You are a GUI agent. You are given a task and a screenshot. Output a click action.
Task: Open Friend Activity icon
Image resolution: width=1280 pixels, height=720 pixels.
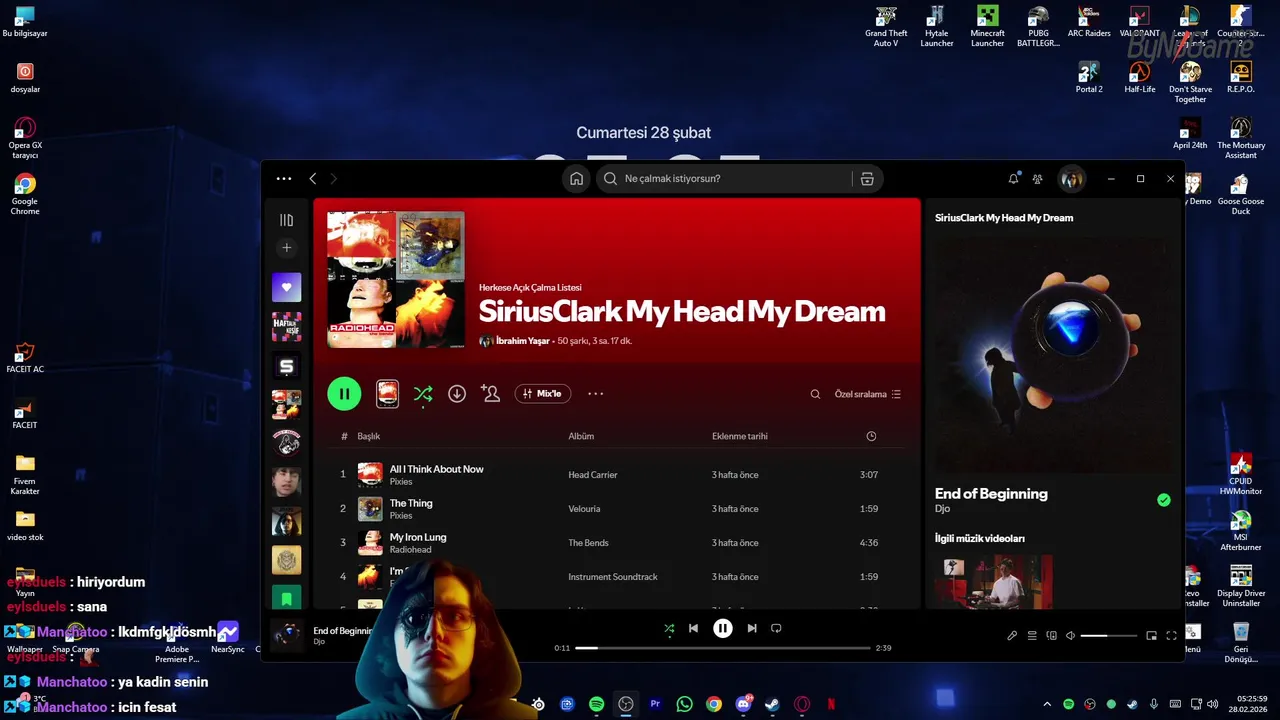tap(1038, 179)
